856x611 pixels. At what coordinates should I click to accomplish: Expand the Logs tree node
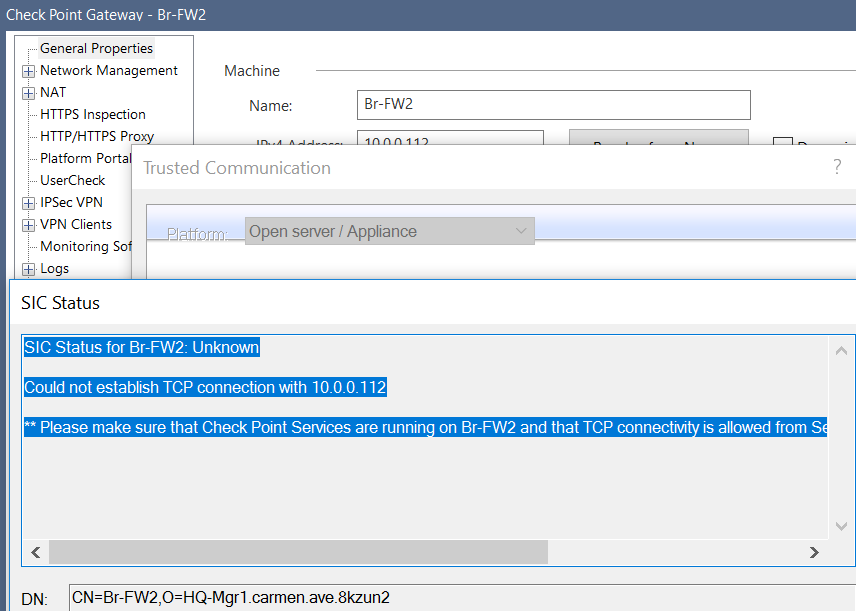point(28,269)
